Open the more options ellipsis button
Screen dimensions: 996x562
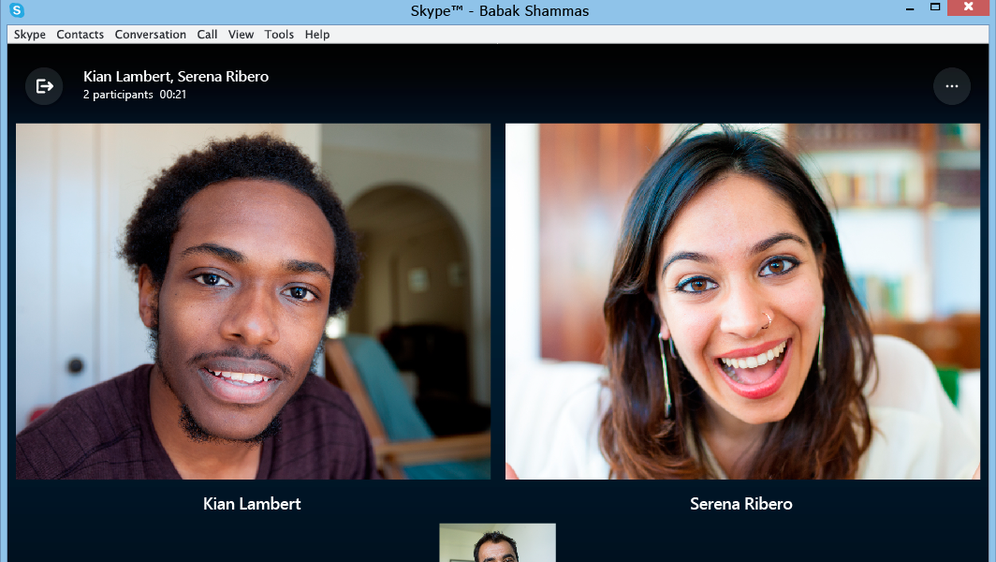952,86
